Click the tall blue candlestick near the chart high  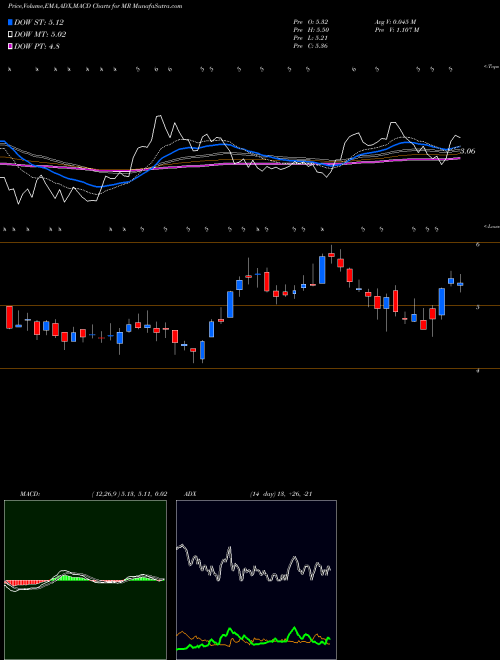(x=322, y=270)
